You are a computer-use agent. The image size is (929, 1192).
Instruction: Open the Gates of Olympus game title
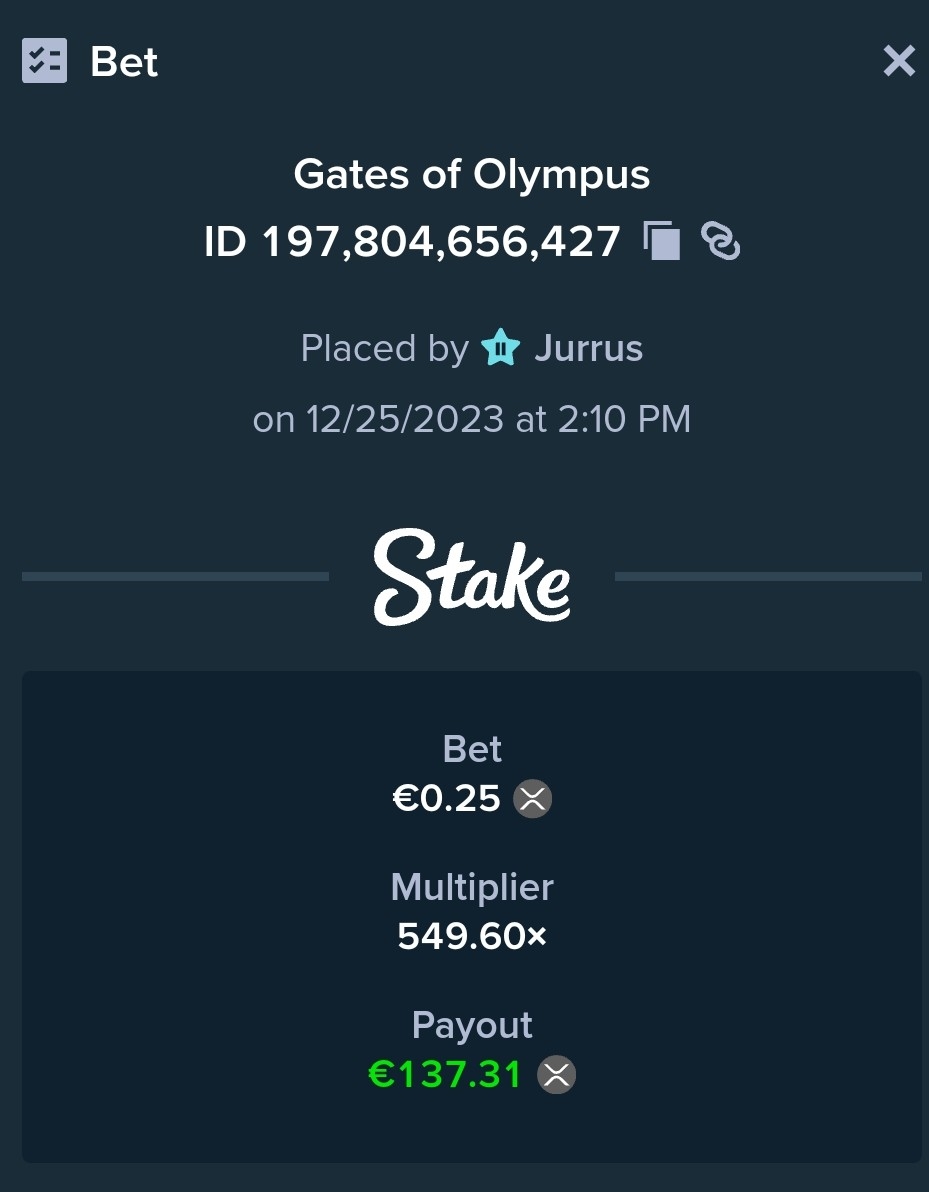[471, 175]
